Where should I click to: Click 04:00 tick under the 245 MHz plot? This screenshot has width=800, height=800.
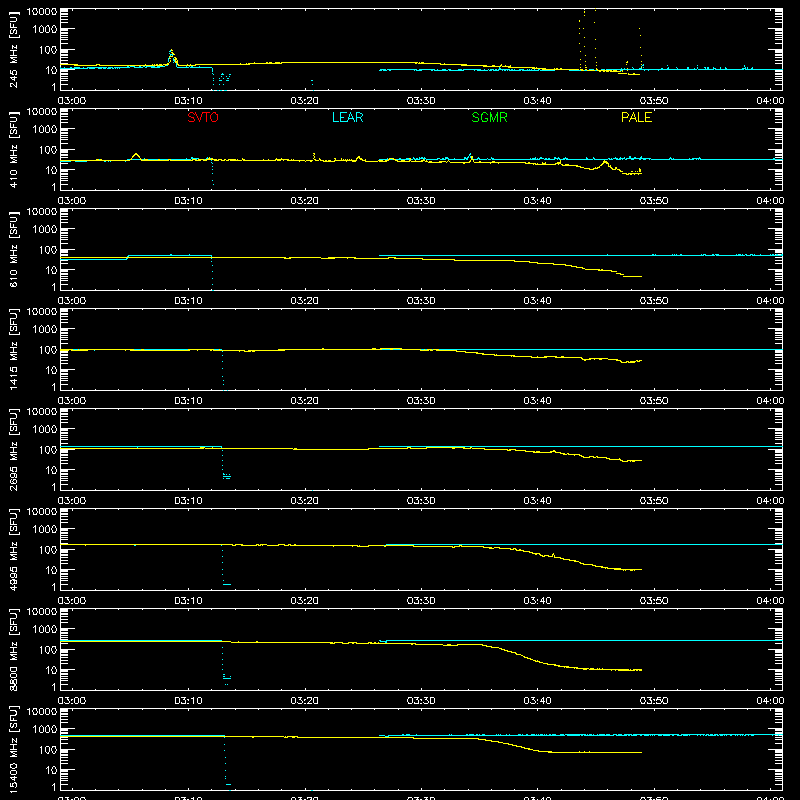pos(770,101)
